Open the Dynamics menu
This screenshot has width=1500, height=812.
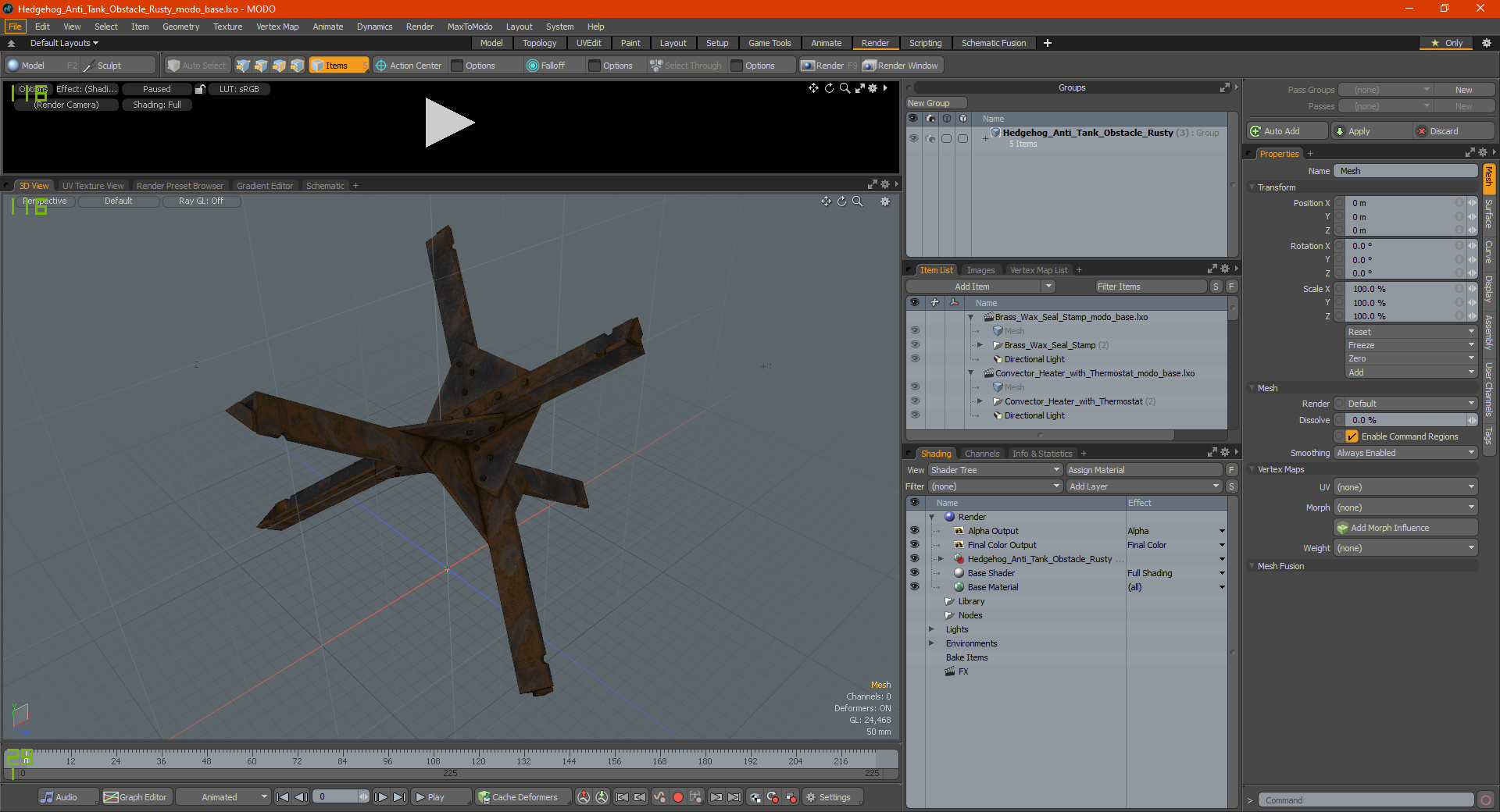(x=374, y=27)
